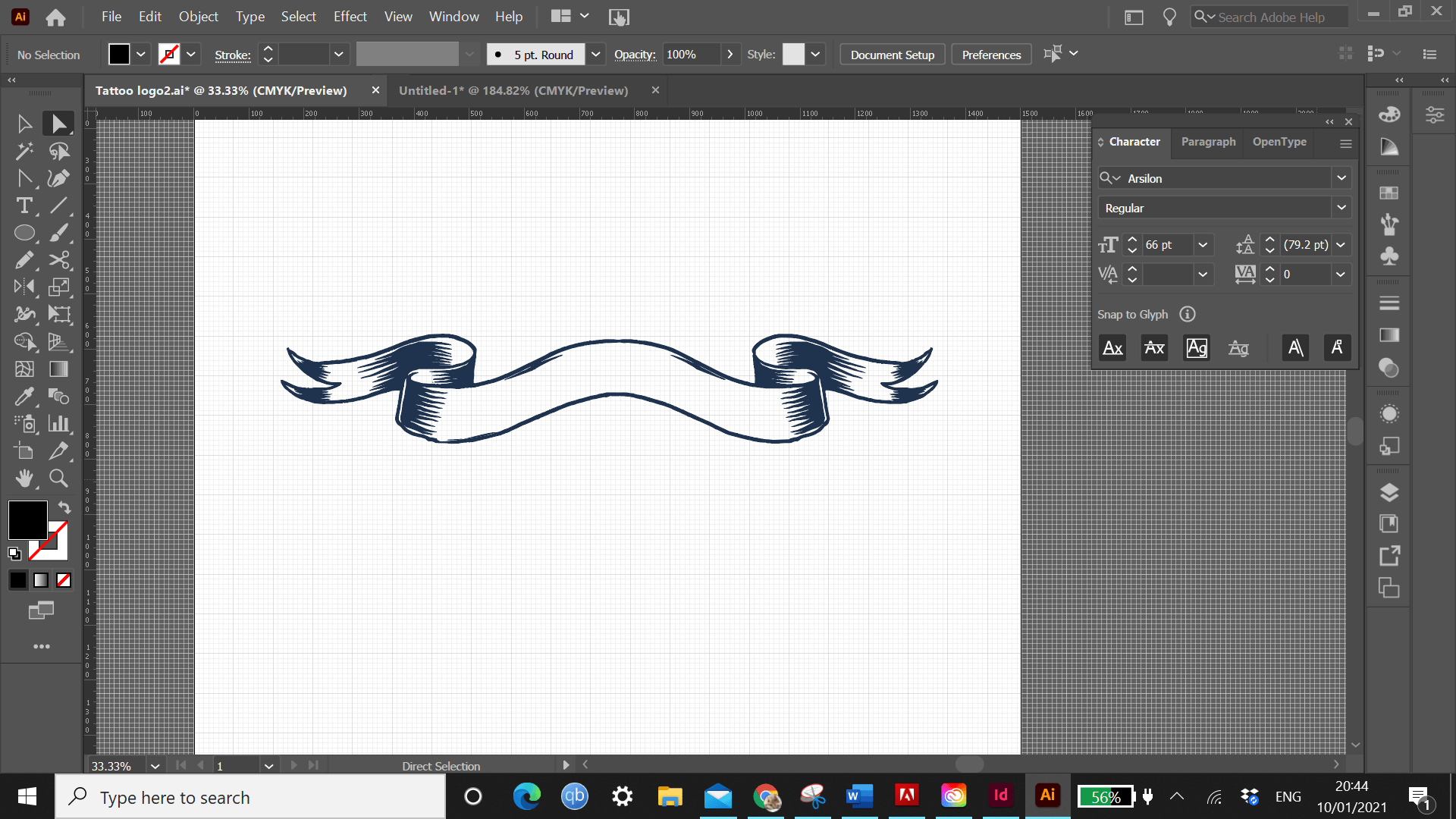Open the zoom level 33.33% dropdown
This screenshot has width=1456, height=819.
[155, 766]
